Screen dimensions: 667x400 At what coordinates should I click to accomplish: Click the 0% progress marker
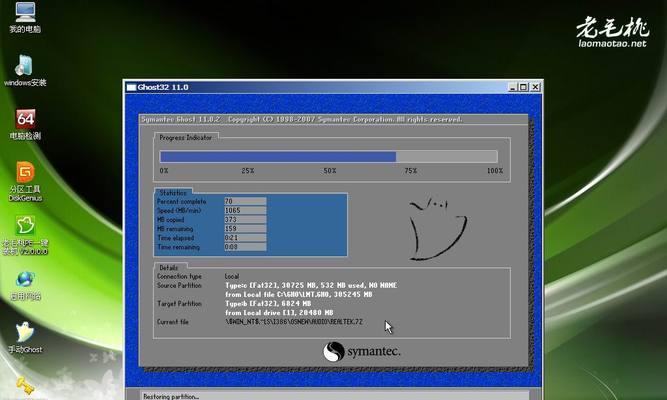tap(164, 171)
